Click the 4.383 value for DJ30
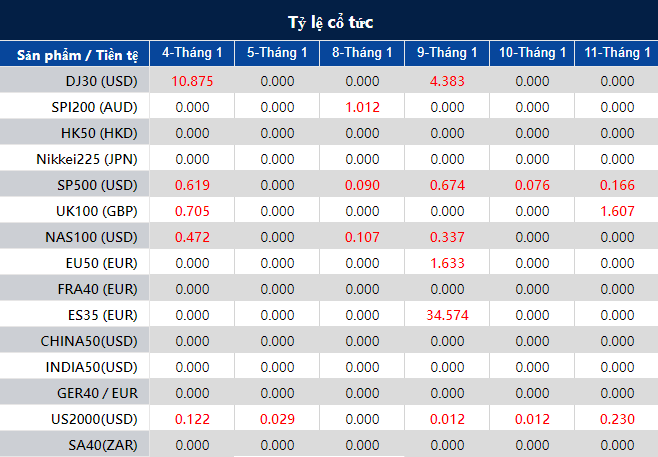Viewport: 658px width, 457px height. tap(447, 81)
